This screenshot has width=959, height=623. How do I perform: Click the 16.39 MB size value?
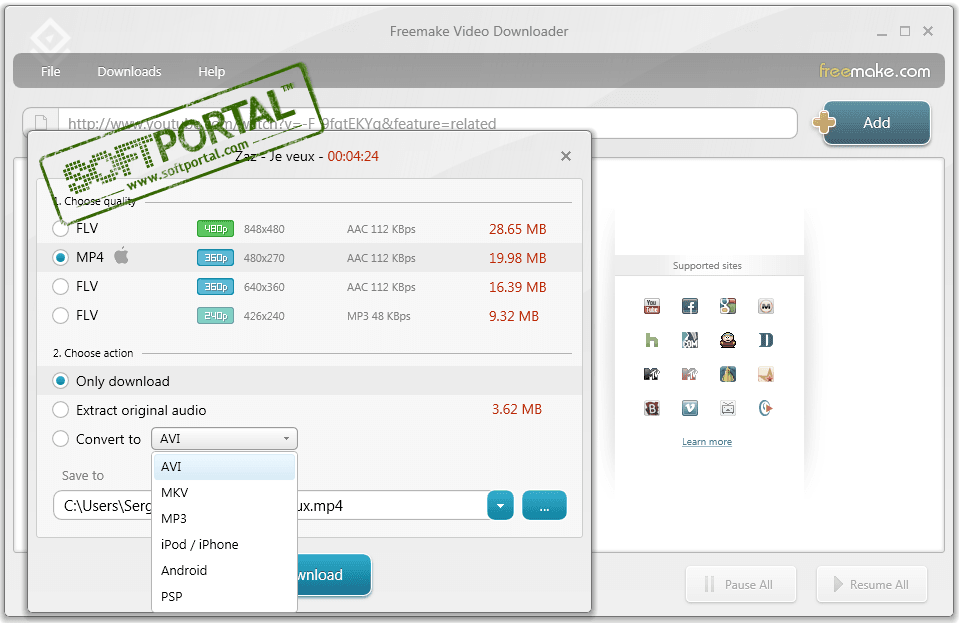(x=517, y=287)
